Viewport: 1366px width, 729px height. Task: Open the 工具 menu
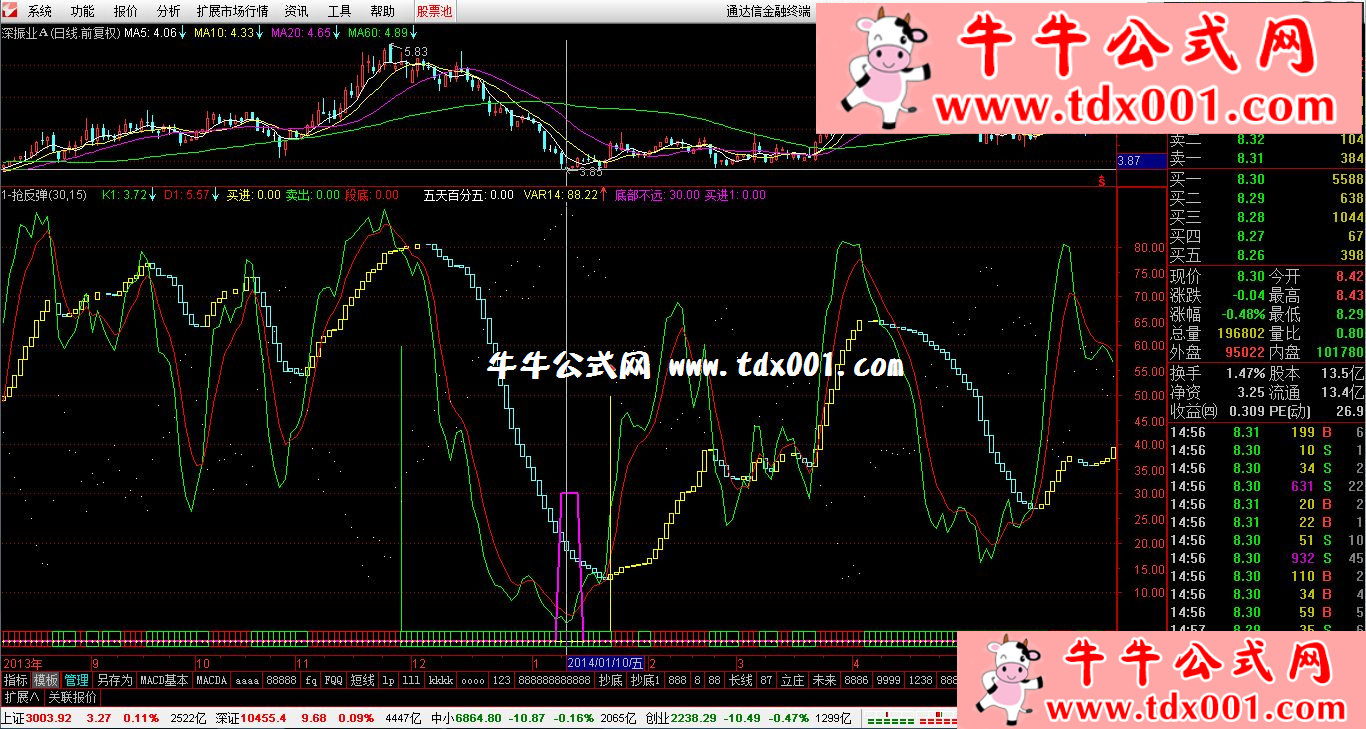point(340,12)
